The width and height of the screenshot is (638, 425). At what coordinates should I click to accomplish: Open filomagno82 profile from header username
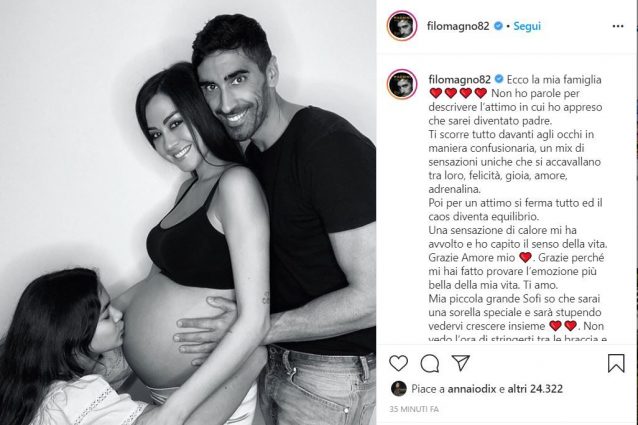point(458,26)
